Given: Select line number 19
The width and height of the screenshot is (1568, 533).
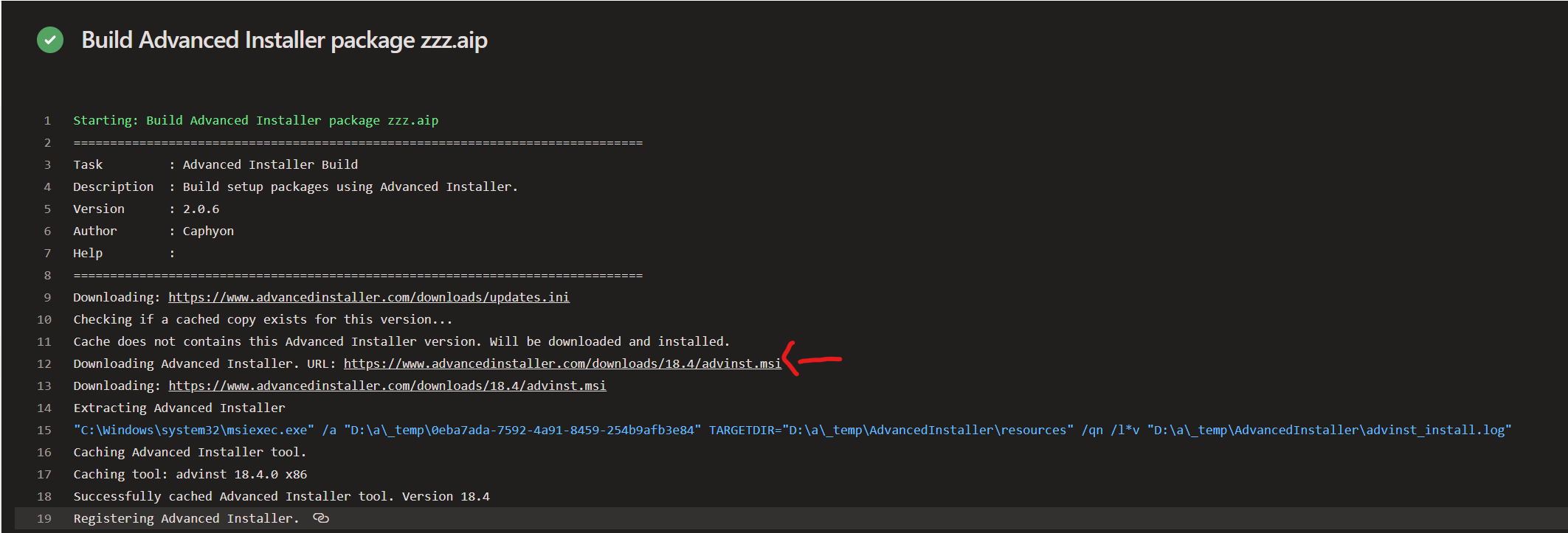Looking at the screenshot, I should tap(44, 518).
